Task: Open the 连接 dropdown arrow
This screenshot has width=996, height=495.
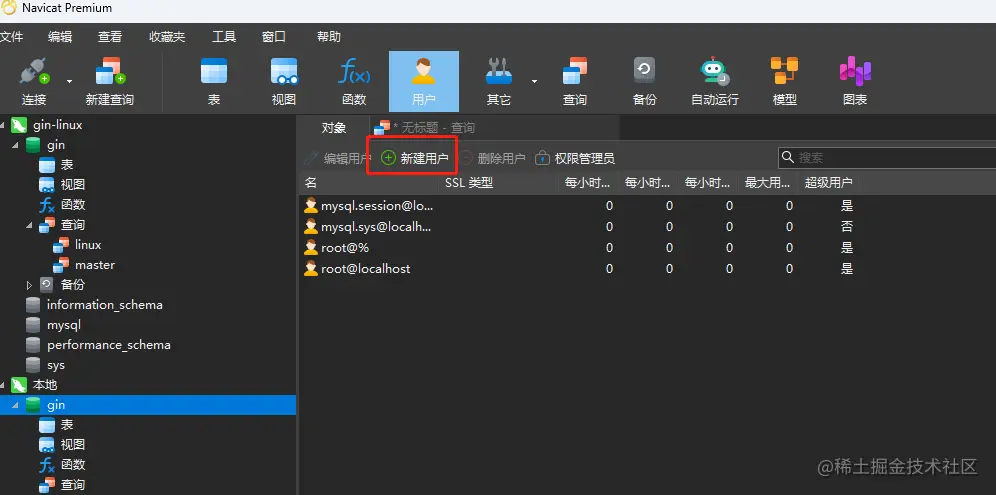Action: [69, 81]
